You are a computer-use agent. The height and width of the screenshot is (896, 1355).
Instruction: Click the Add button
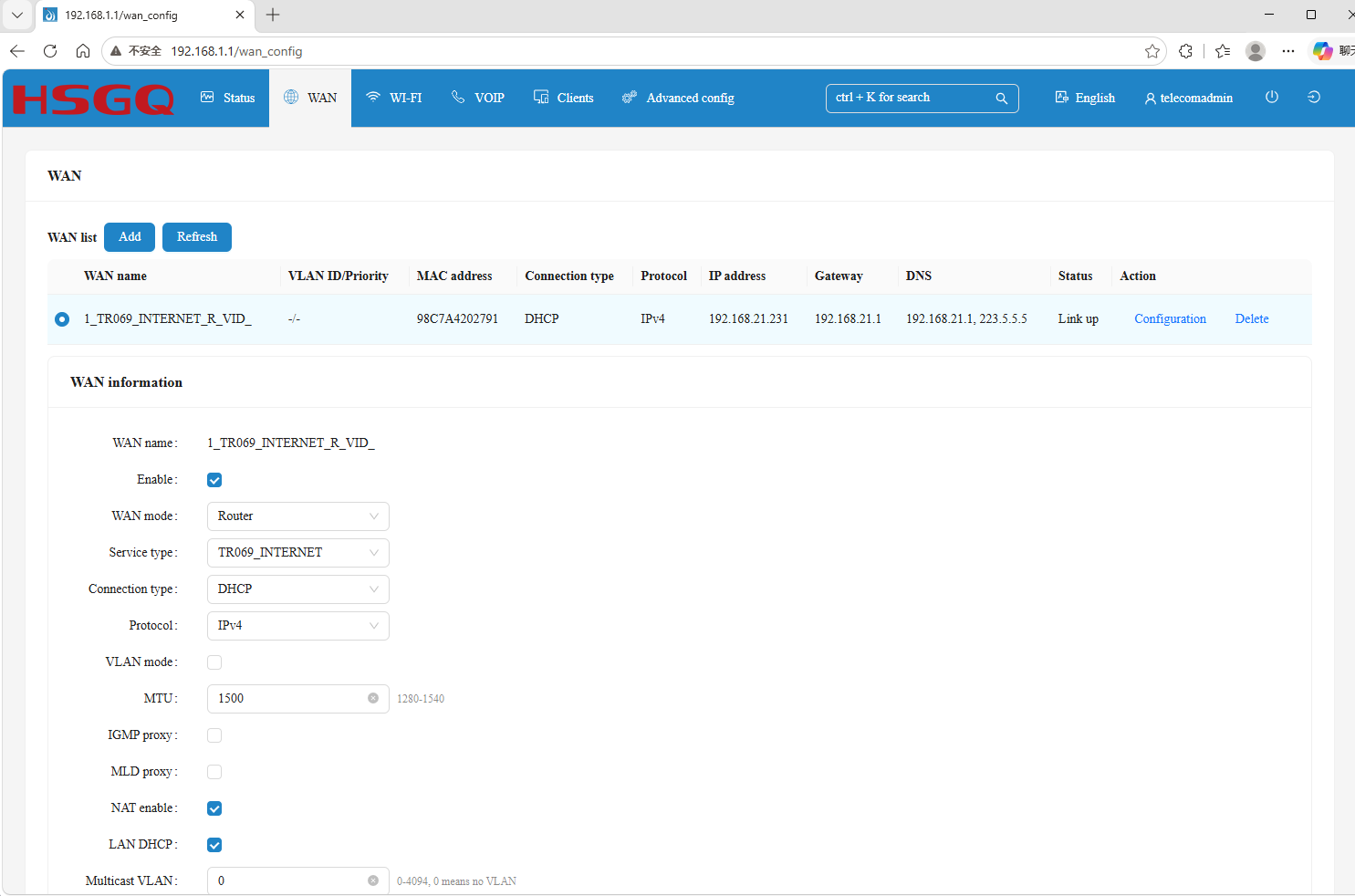[130, 237]
